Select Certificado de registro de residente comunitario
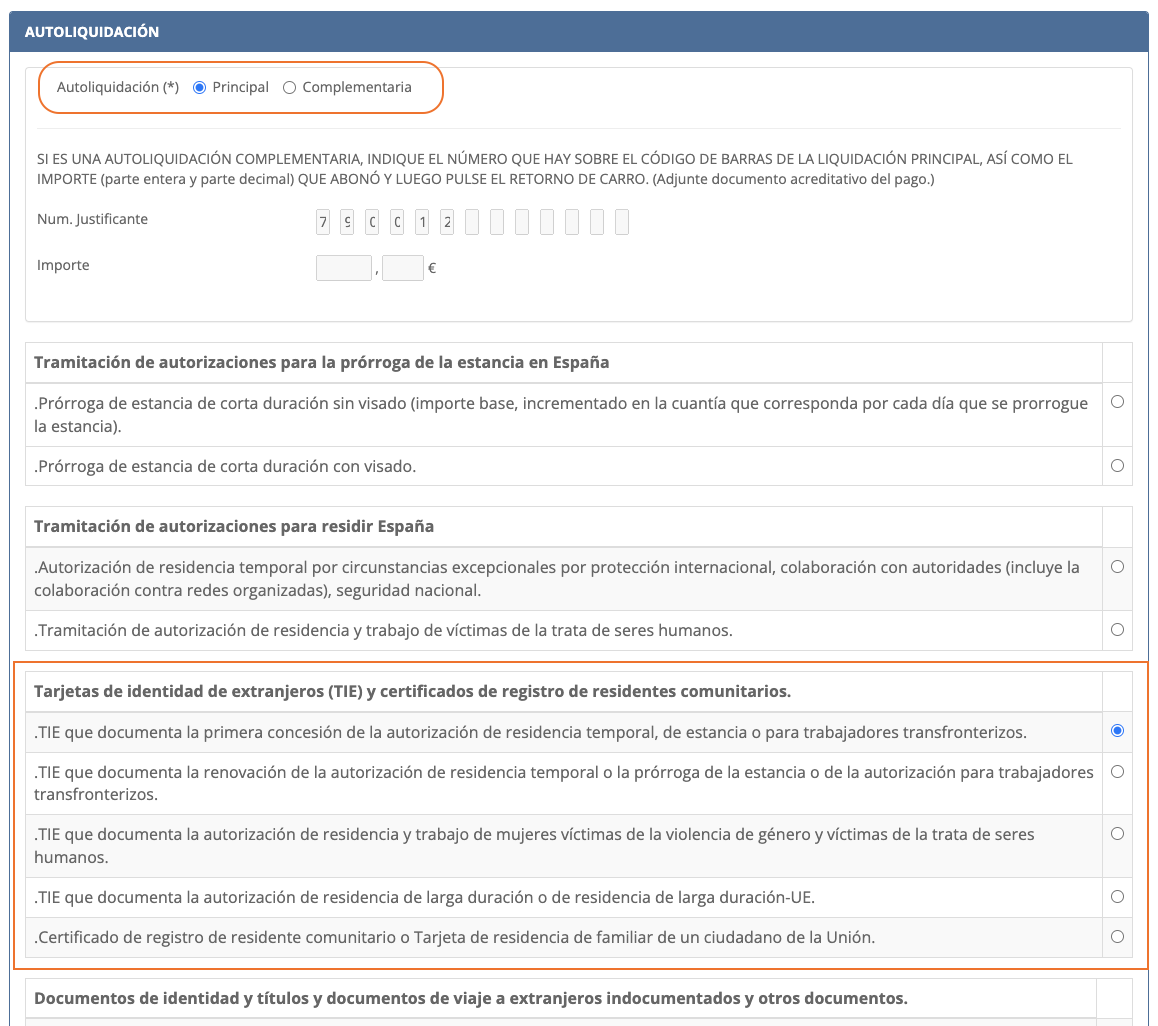The width and height of the screenshot is (1158, 1026). (x=1117, y=937)
